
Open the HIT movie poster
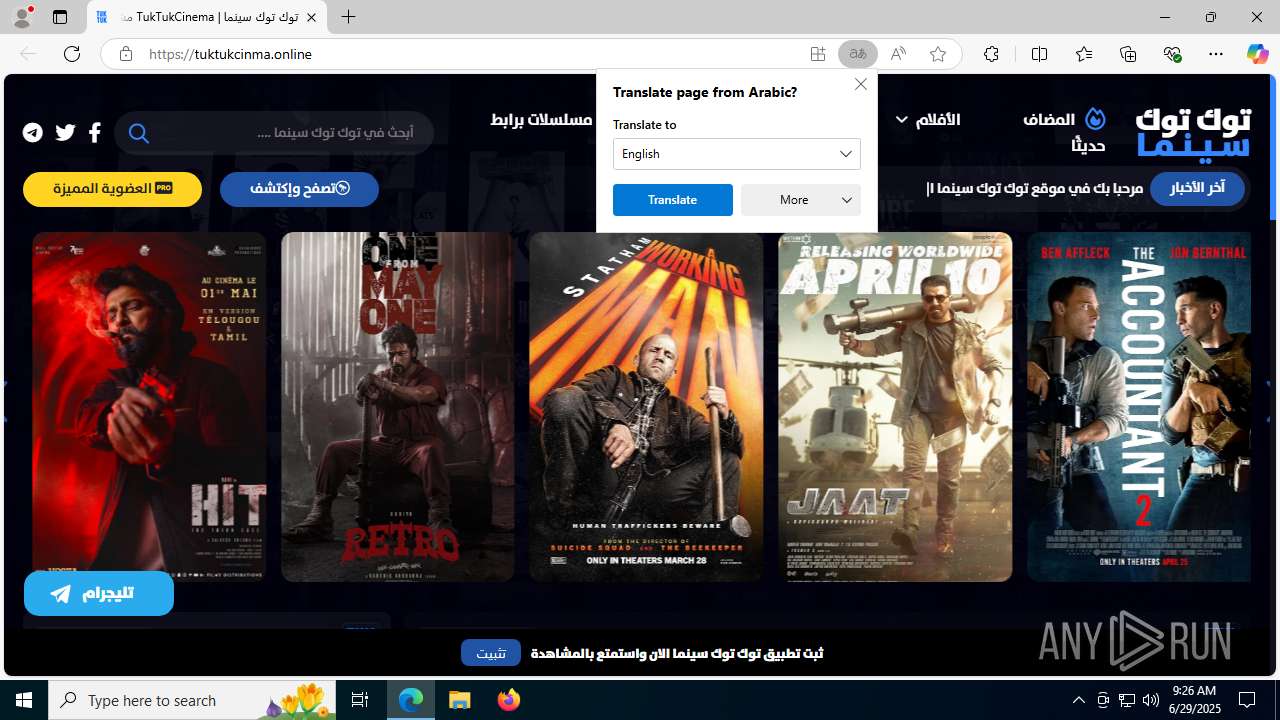[149, 407]
